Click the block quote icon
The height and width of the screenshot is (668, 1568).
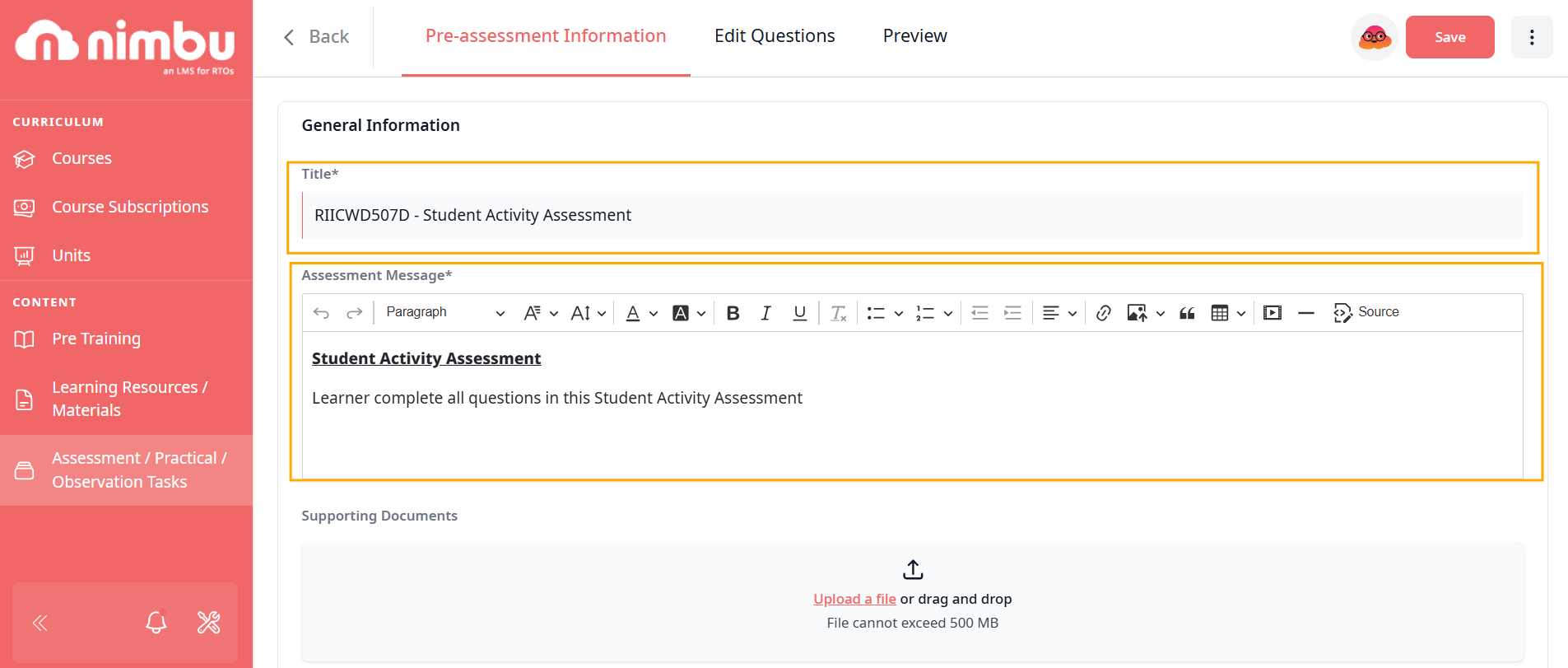click(1187, 313)
